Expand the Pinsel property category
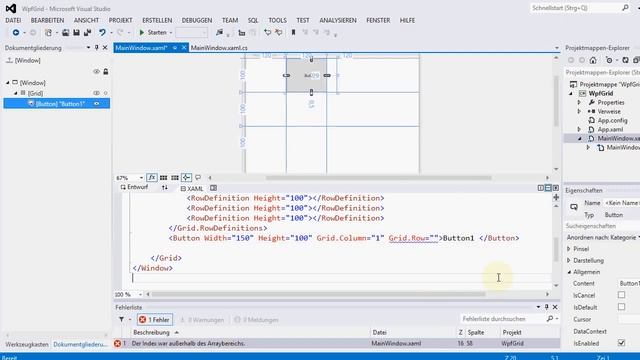Image resolution: width=640 pixels, height=360 pixels. 569,249
